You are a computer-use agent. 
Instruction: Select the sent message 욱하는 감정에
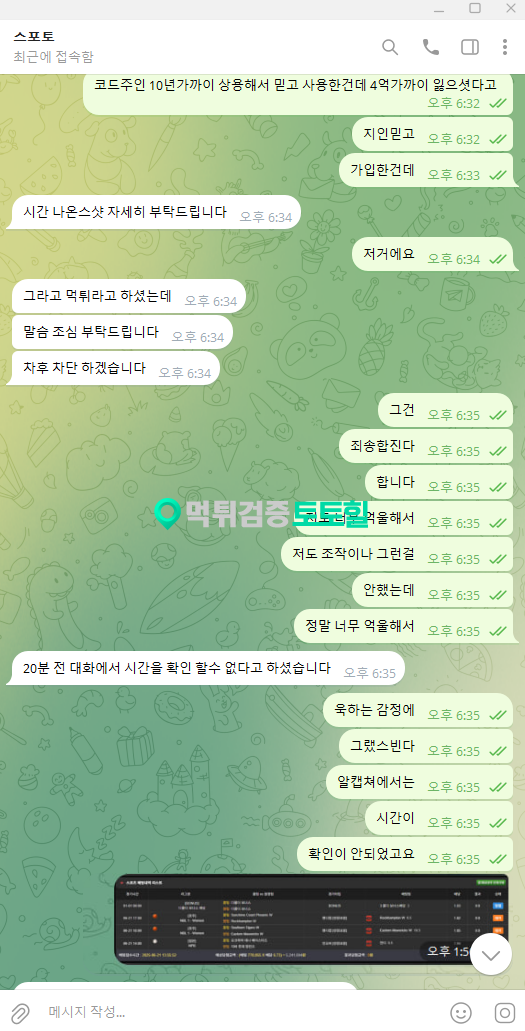click(418, 710)
